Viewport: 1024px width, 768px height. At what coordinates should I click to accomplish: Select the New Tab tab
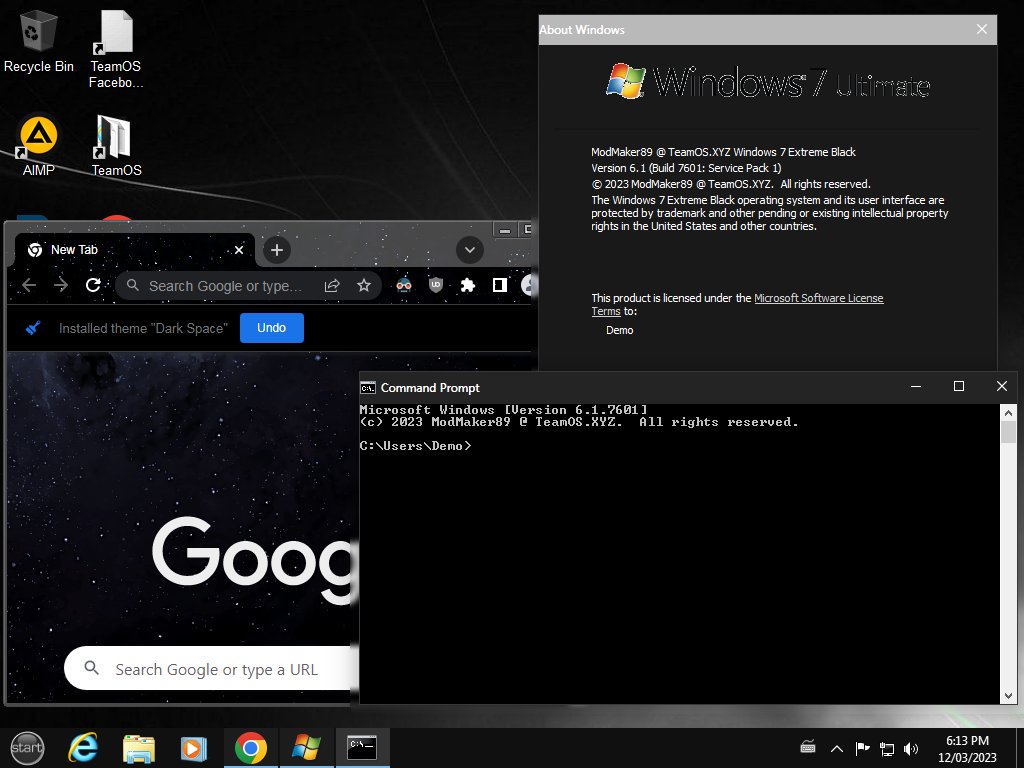point(134,250)
